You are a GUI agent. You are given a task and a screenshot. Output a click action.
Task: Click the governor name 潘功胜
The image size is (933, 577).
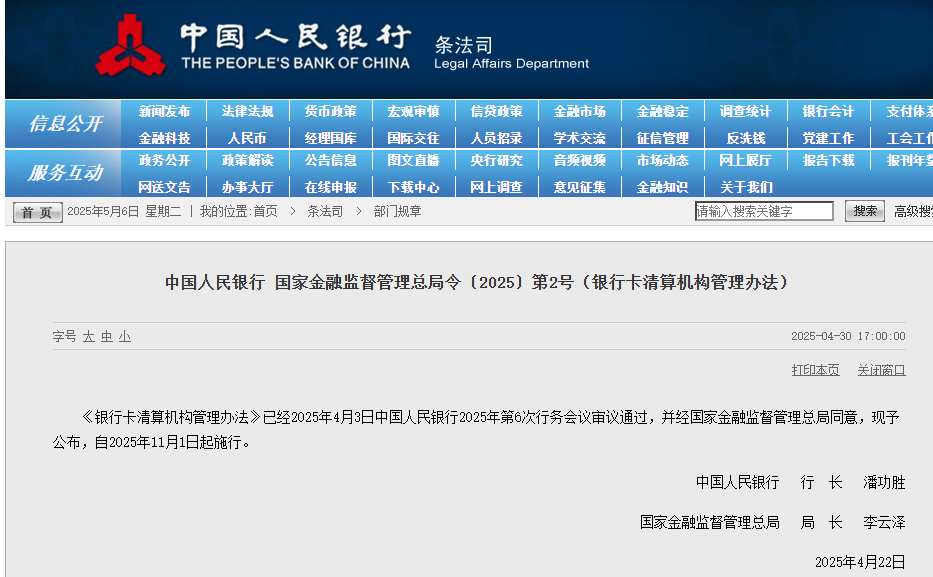(884, 482)
